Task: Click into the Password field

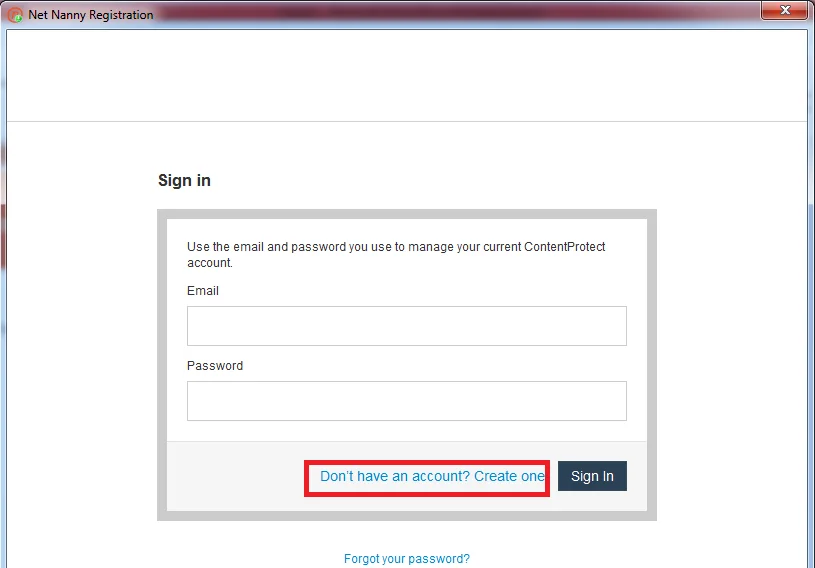Action: tap(406, 401)
